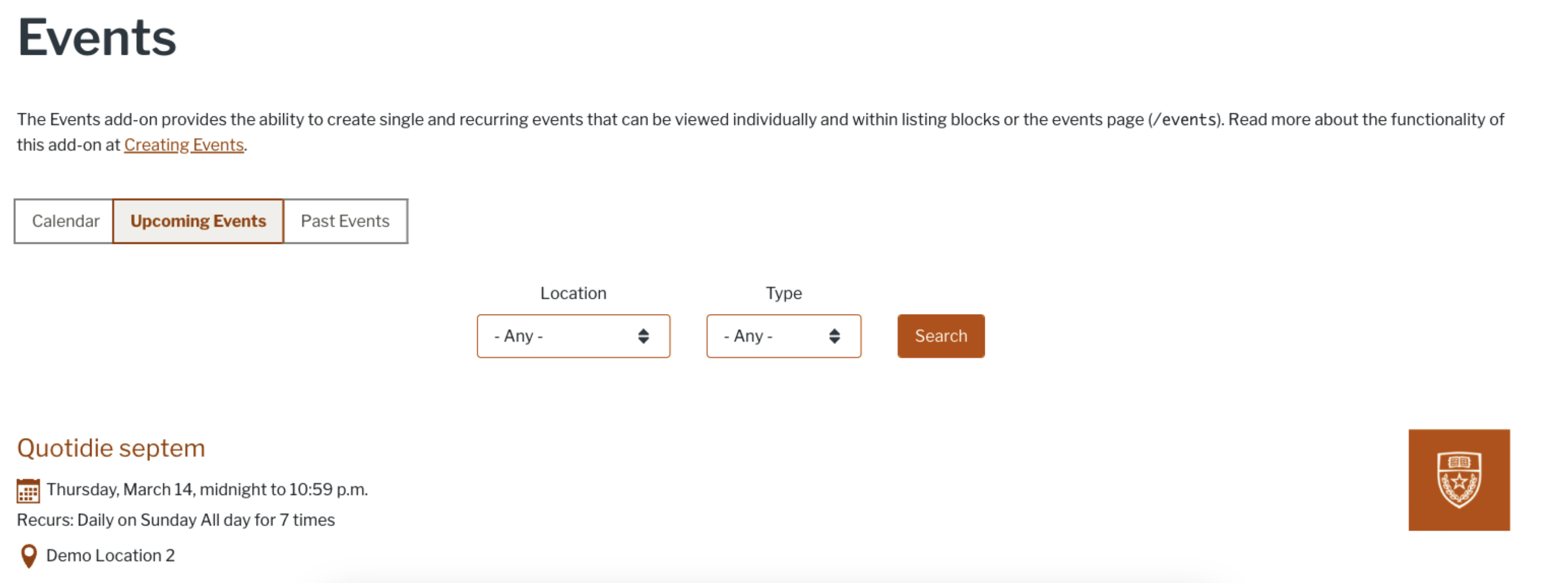Click the Type field label
The image size is (1568, 583).
783,293
